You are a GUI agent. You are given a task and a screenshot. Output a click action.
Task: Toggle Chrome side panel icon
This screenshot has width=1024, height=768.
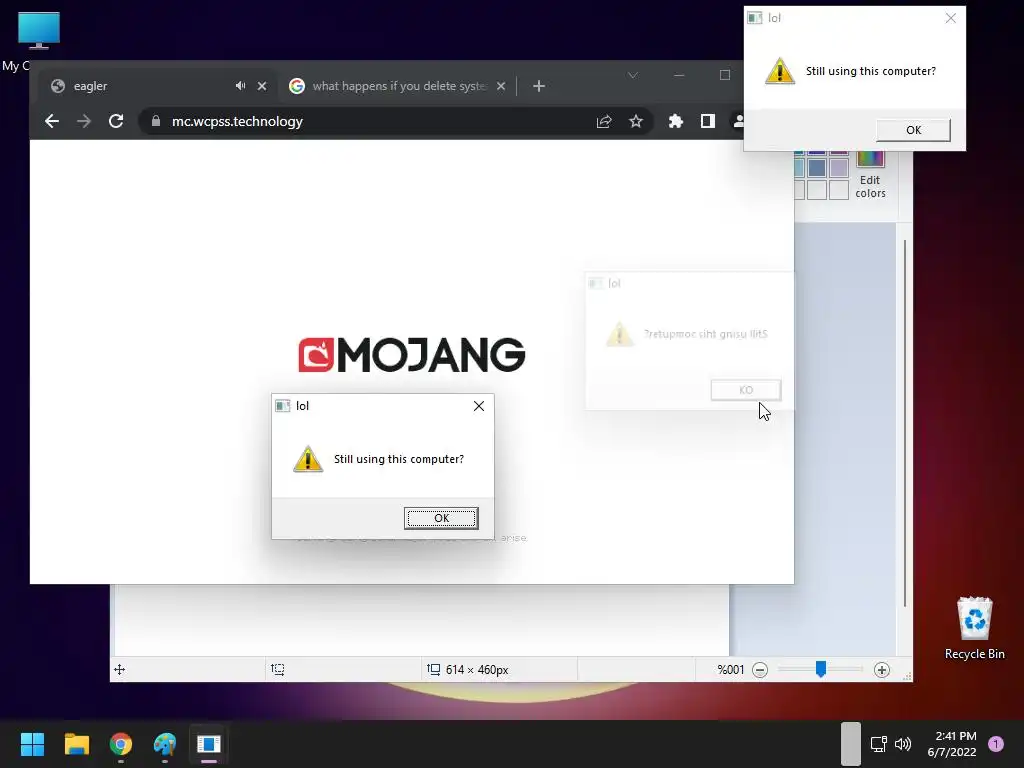point(708,121)
